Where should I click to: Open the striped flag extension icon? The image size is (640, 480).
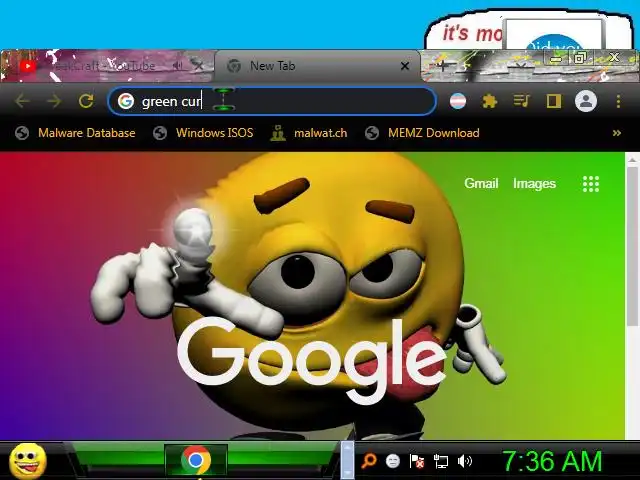(458, 101)
